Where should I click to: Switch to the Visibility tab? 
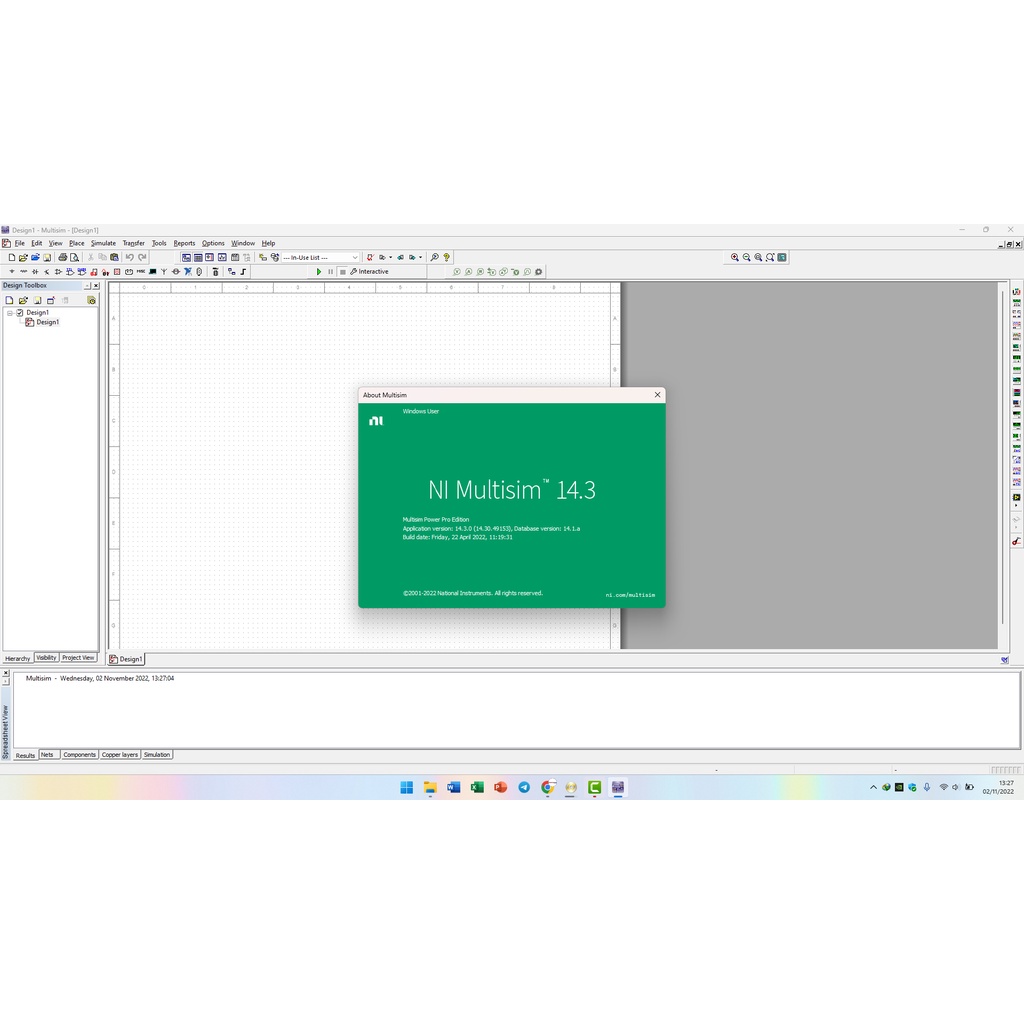(46, 658)
